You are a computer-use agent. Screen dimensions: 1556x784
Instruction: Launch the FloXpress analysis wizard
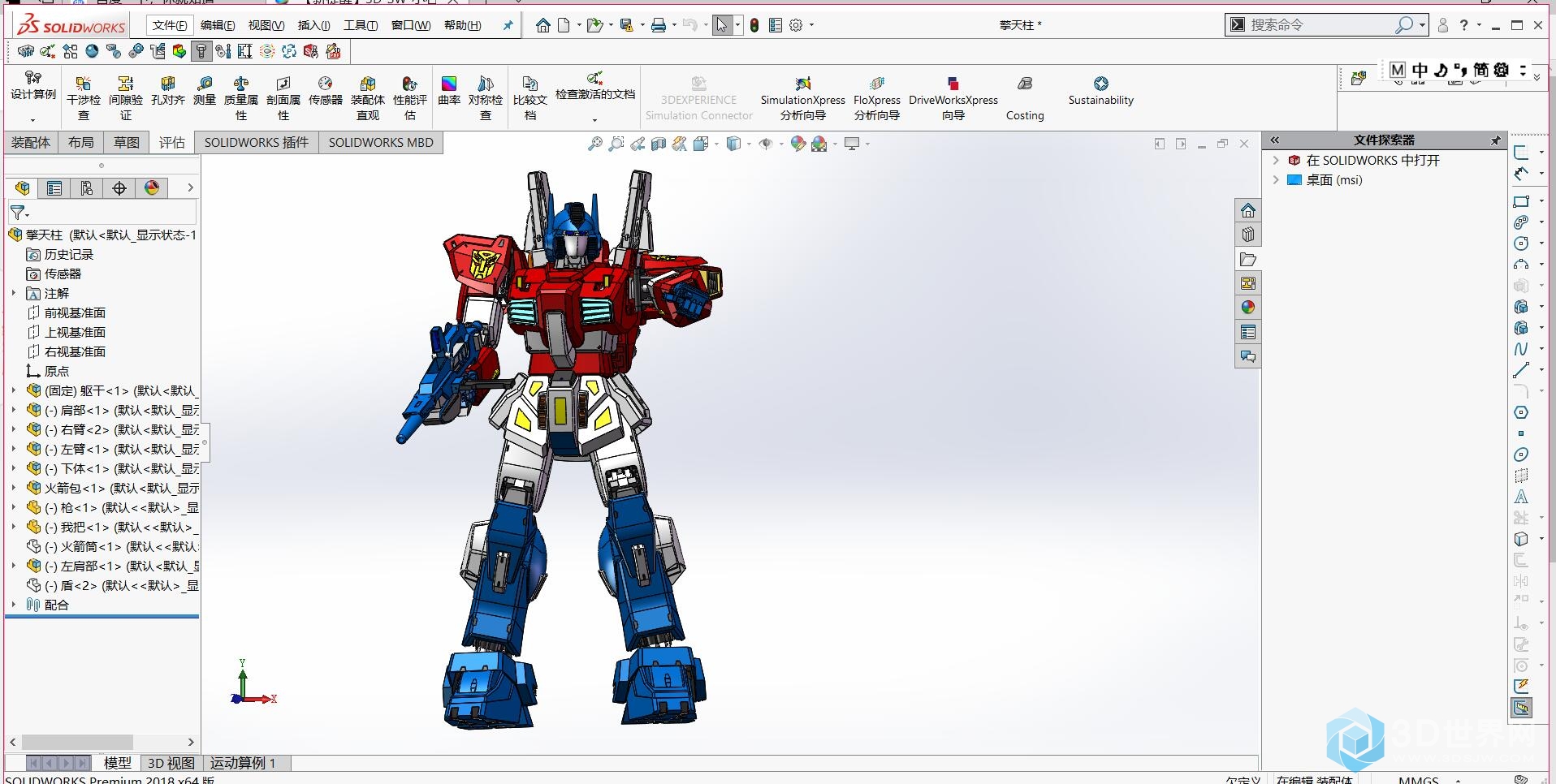coord(877,97)
